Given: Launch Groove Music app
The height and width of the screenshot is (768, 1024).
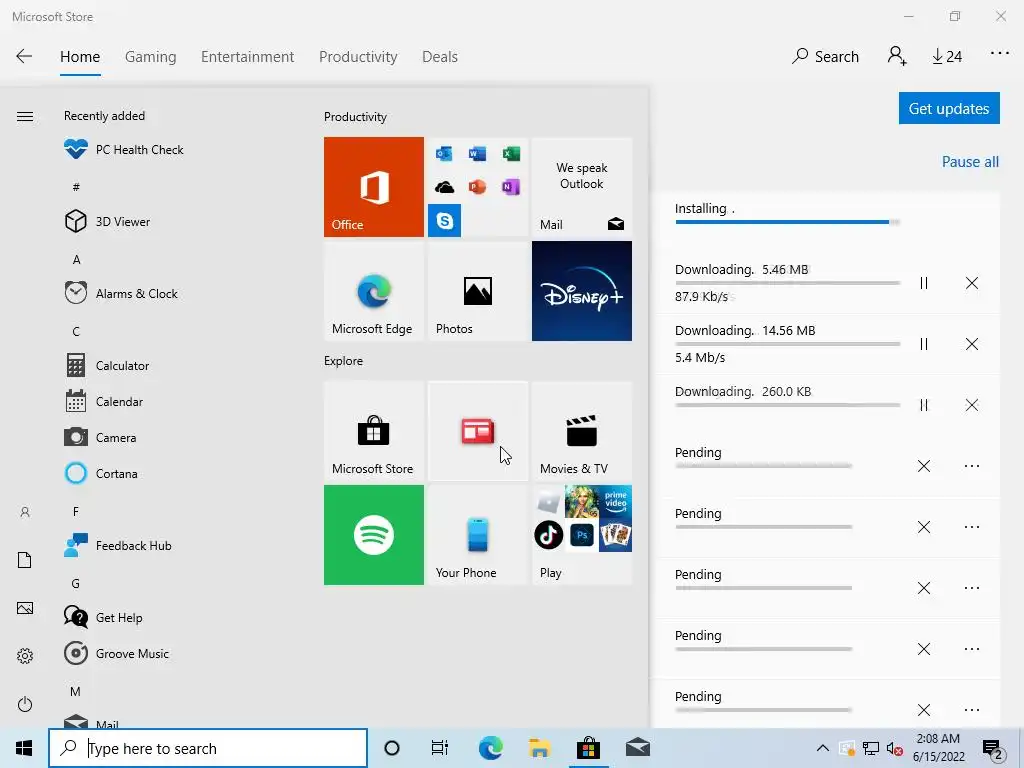Looking at the screenshot, I should click(117, 653).
